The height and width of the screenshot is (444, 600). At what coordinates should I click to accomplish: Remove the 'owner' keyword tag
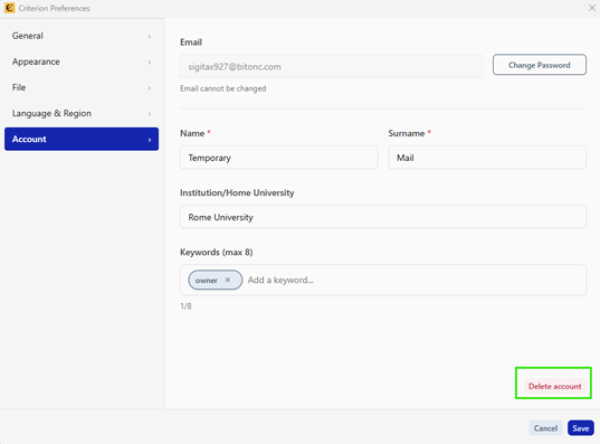coord(227,280)
